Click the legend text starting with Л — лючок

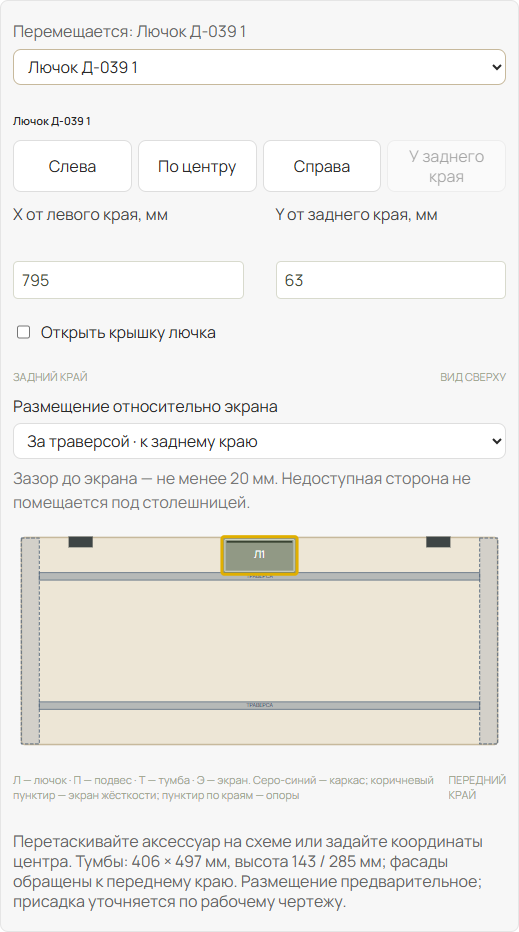(224, 788)
